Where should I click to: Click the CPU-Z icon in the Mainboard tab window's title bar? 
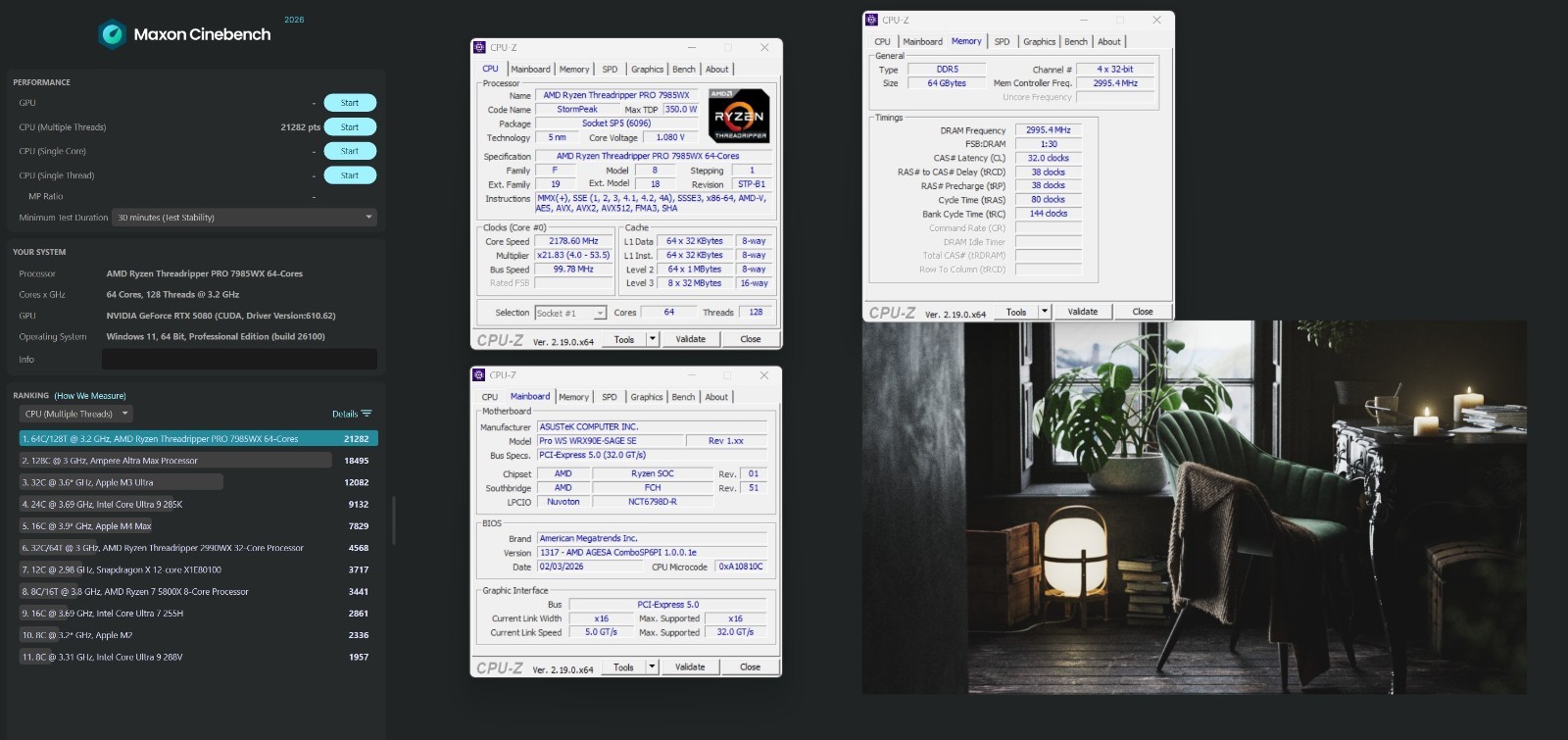[x=479, y=374]
